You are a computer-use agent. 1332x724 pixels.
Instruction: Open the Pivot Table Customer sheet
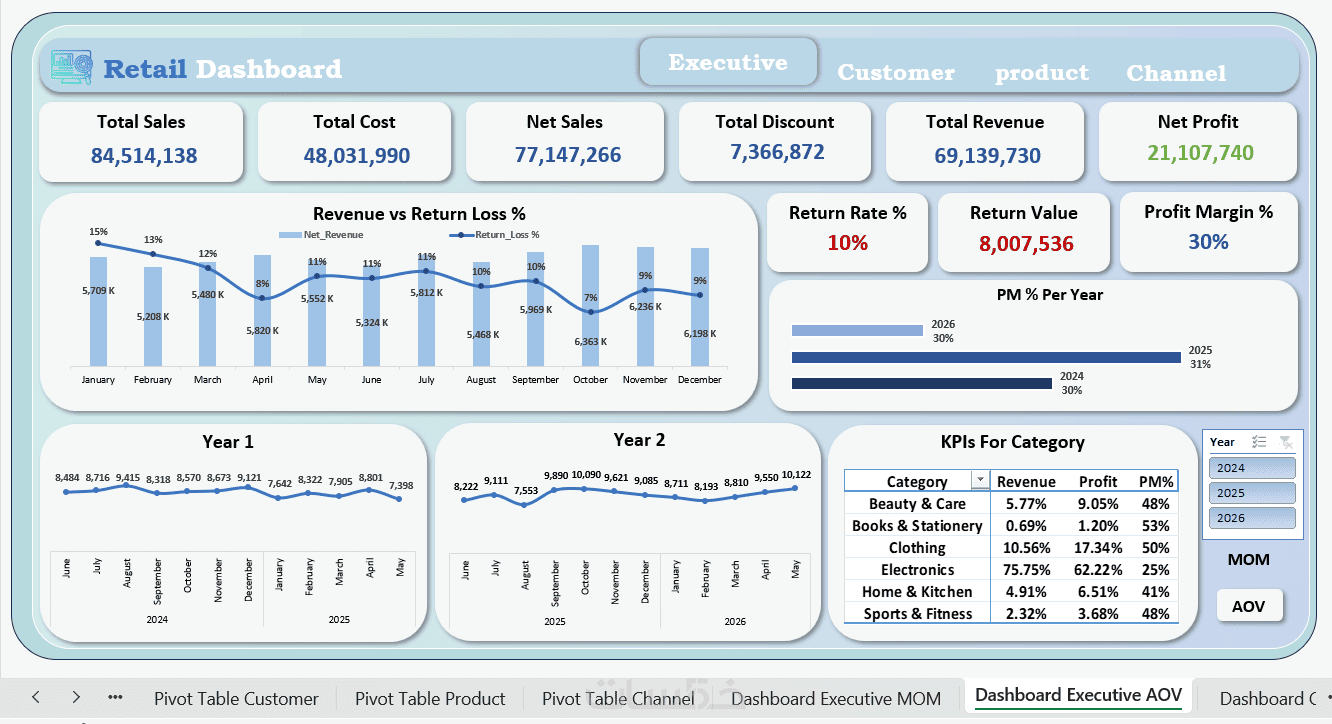[236, 698]
